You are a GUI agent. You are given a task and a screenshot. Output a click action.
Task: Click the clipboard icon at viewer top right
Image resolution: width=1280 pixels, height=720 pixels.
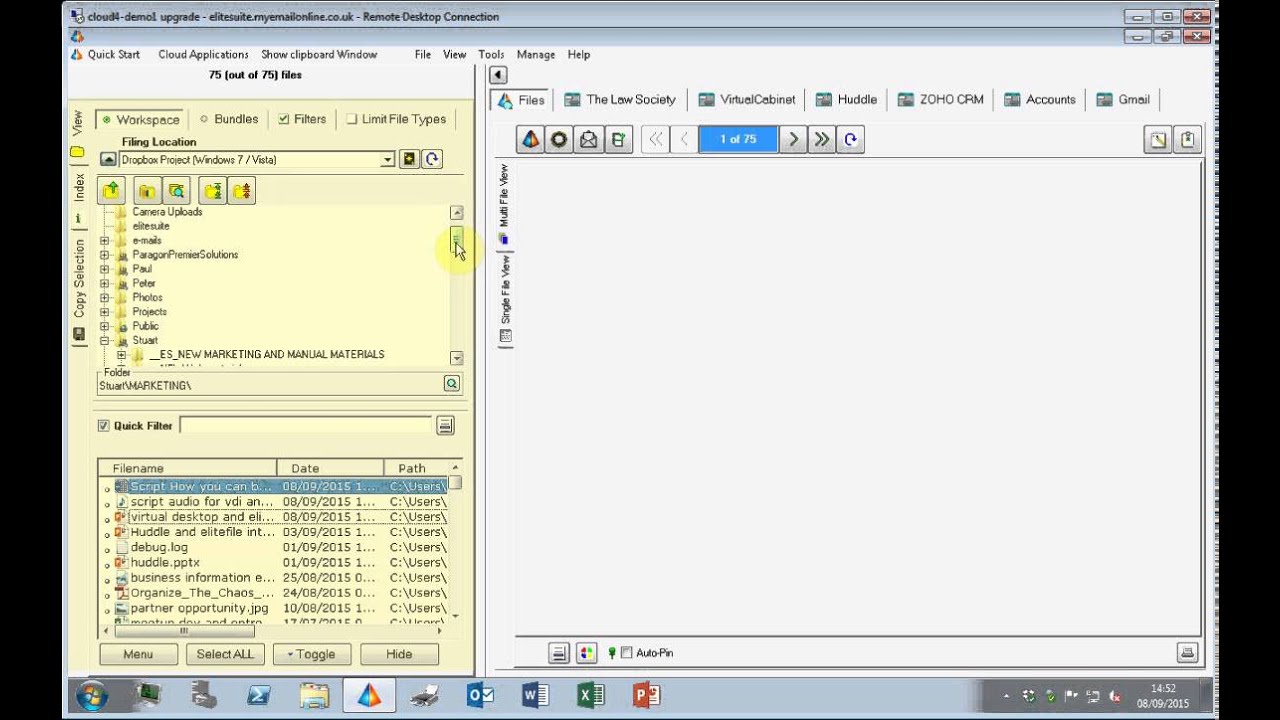(1187, 139)
